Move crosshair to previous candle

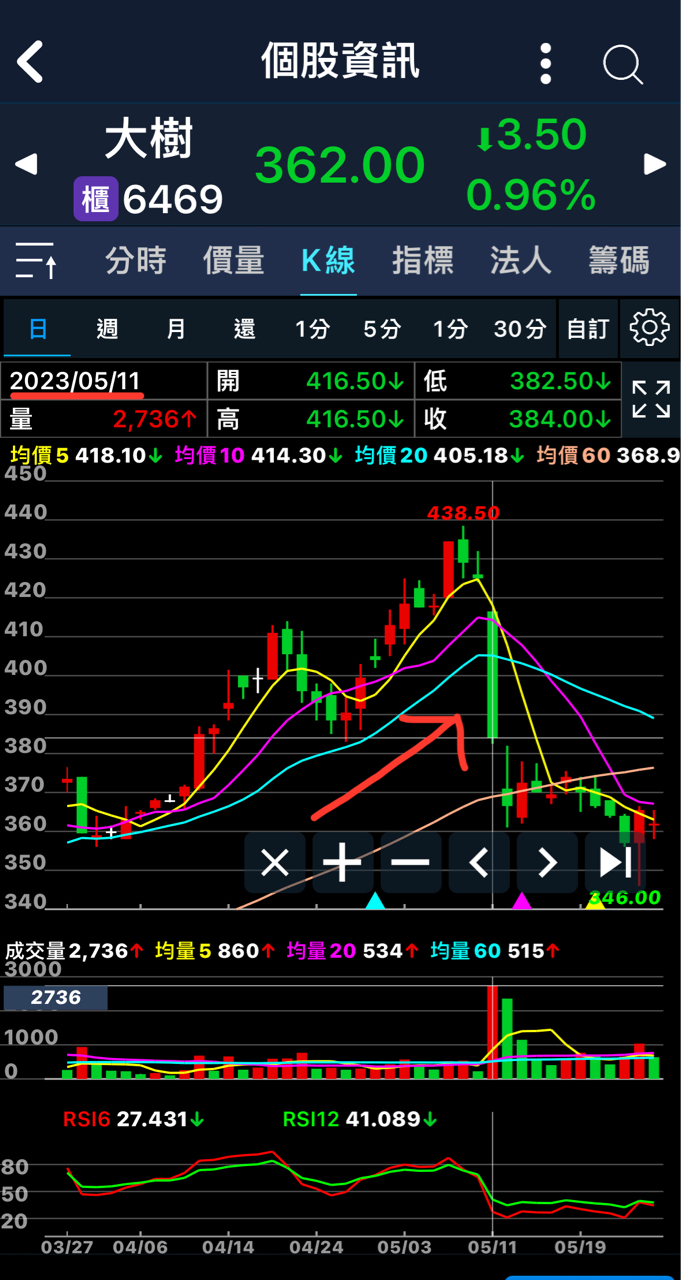(478, 862)
